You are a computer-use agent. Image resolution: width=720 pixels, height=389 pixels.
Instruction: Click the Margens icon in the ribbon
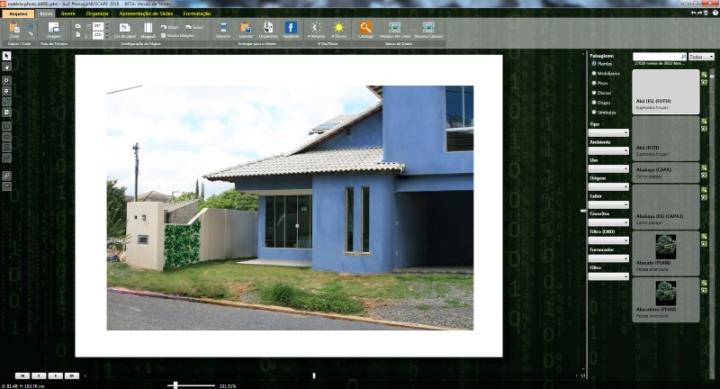tap(148, 28)
